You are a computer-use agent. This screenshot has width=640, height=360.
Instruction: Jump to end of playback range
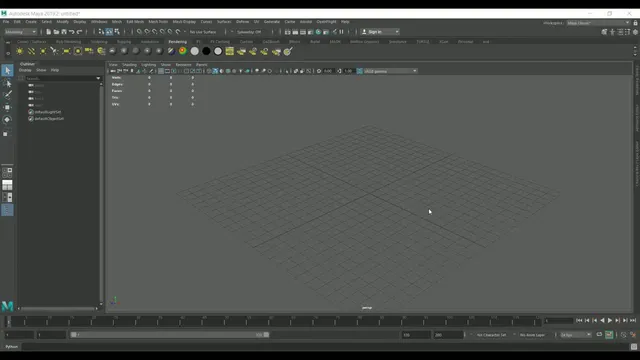tap(633, 321)
